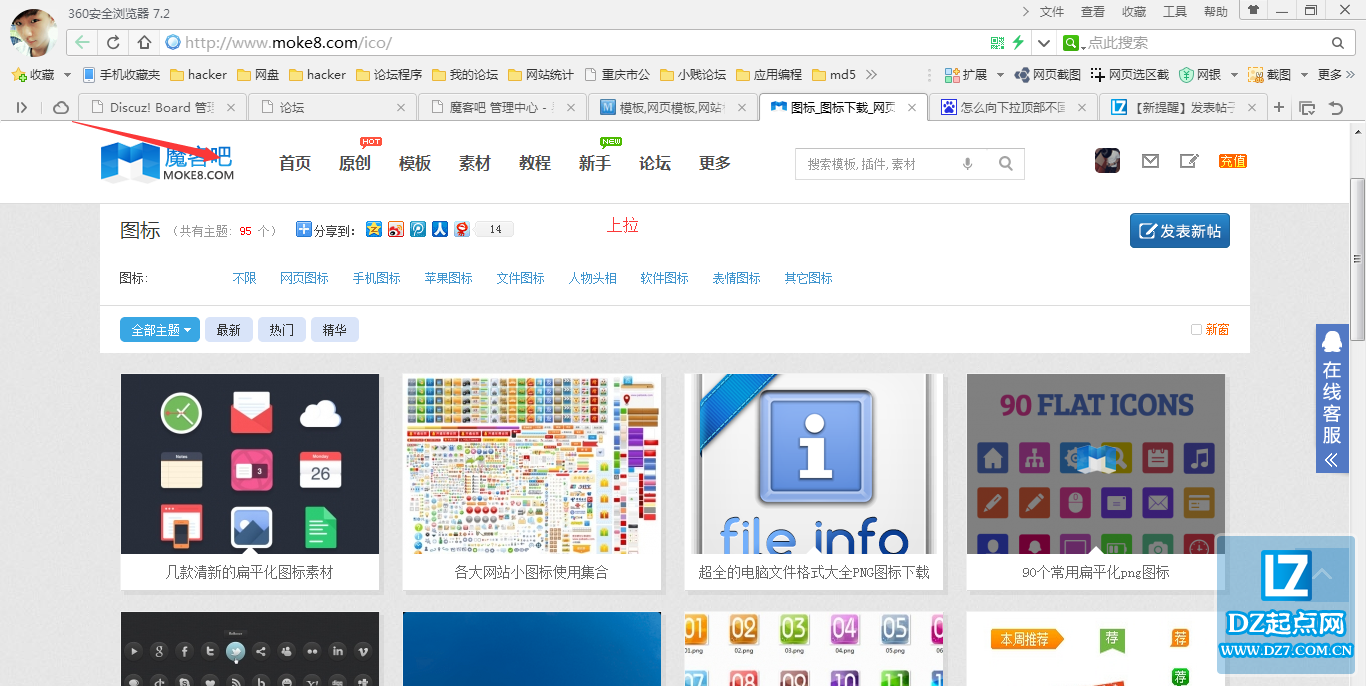Click the pencil compose icon in site header
Image resolution: width=1366 pixels, height=686 pixels.
1189,161
